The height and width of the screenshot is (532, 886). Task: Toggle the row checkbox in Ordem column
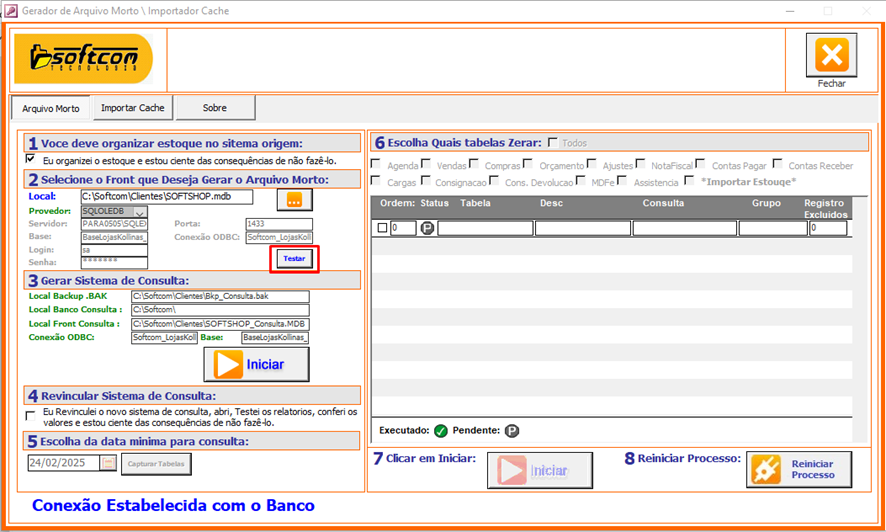(381, 228)
